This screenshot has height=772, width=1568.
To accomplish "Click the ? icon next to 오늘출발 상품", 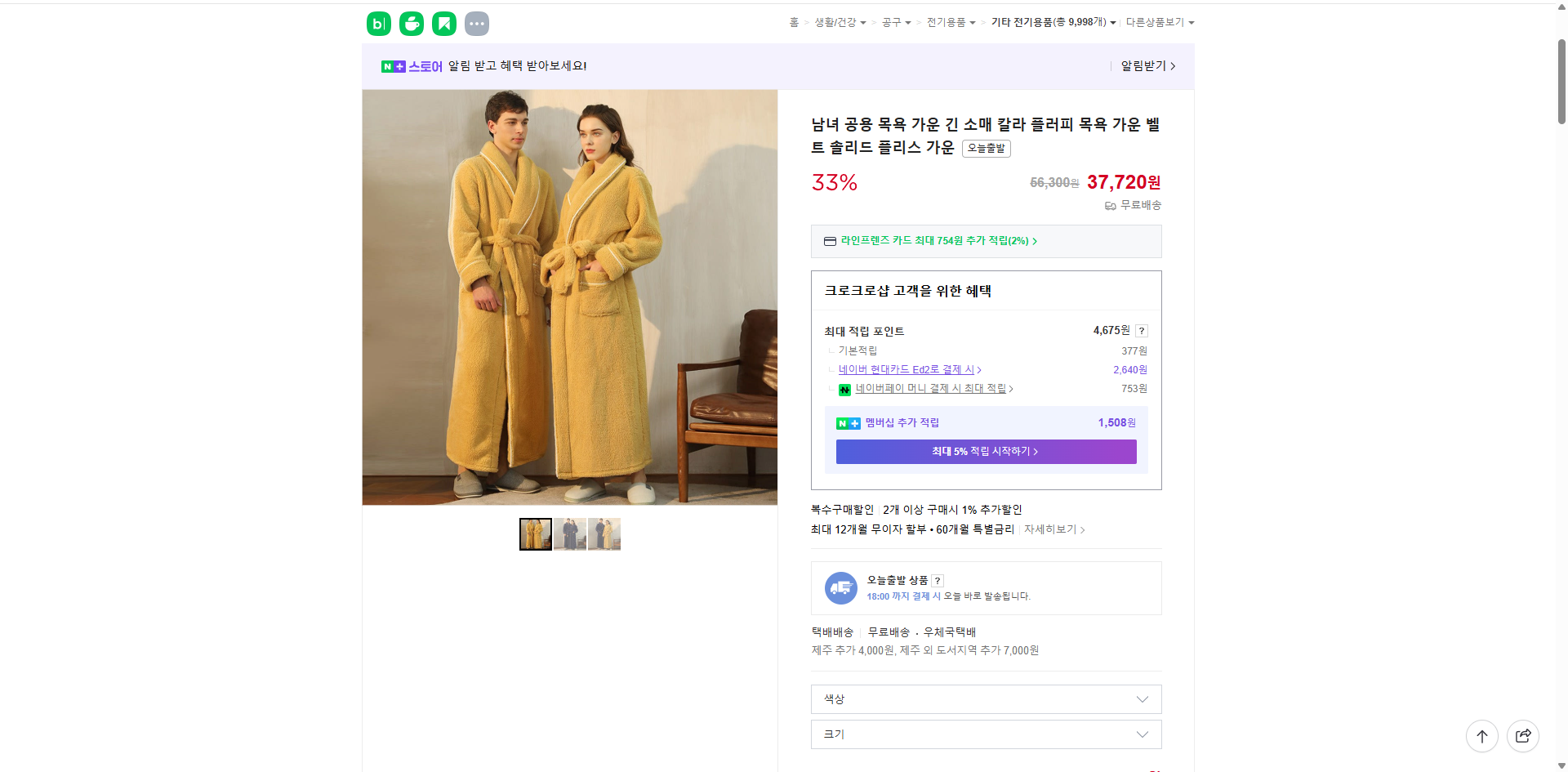I will tap(938, 580).
